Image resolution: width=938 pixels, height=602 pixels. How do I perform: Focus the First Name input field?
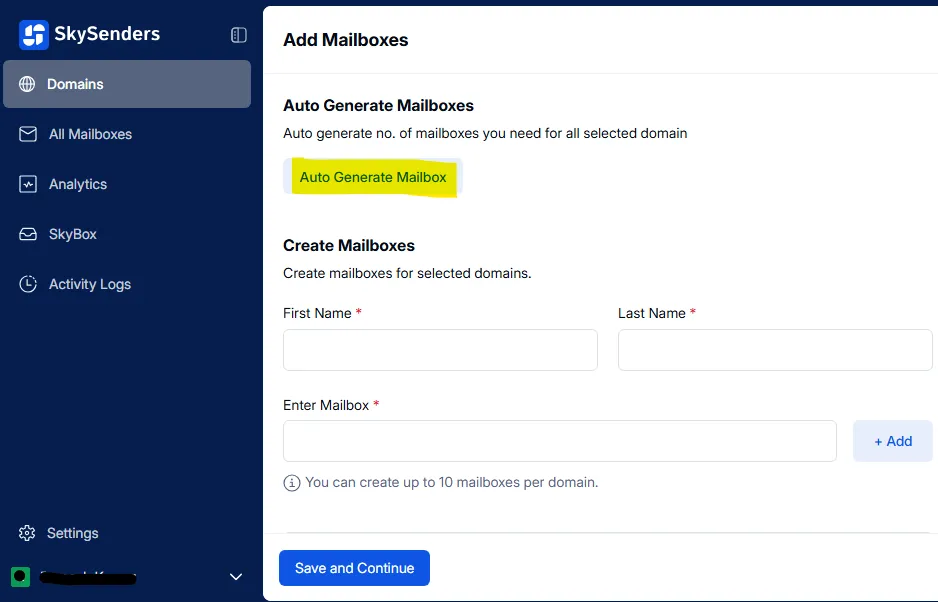coord(440,351)
